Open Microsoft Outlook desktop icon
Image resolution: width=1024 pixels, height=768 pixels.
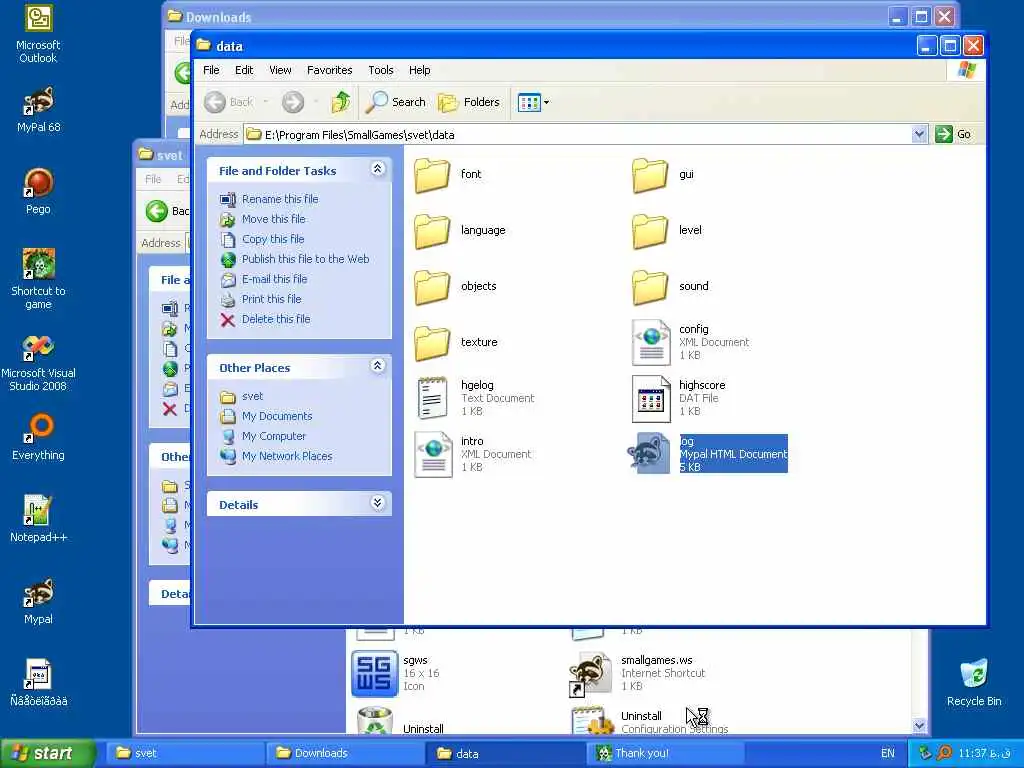pyautogui.click(x=38, y=33)
